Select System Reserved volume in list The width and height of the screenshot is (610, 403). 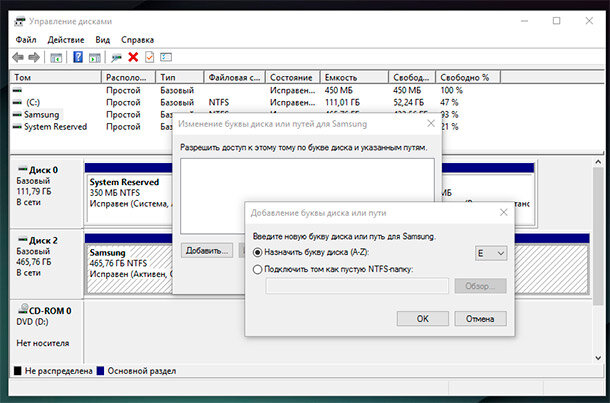55,126
